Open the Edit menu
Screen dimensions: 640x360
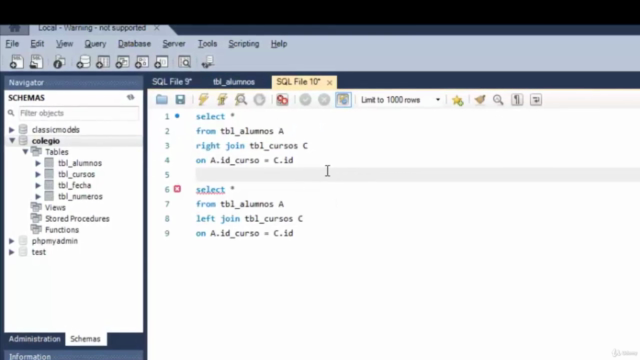37,44
